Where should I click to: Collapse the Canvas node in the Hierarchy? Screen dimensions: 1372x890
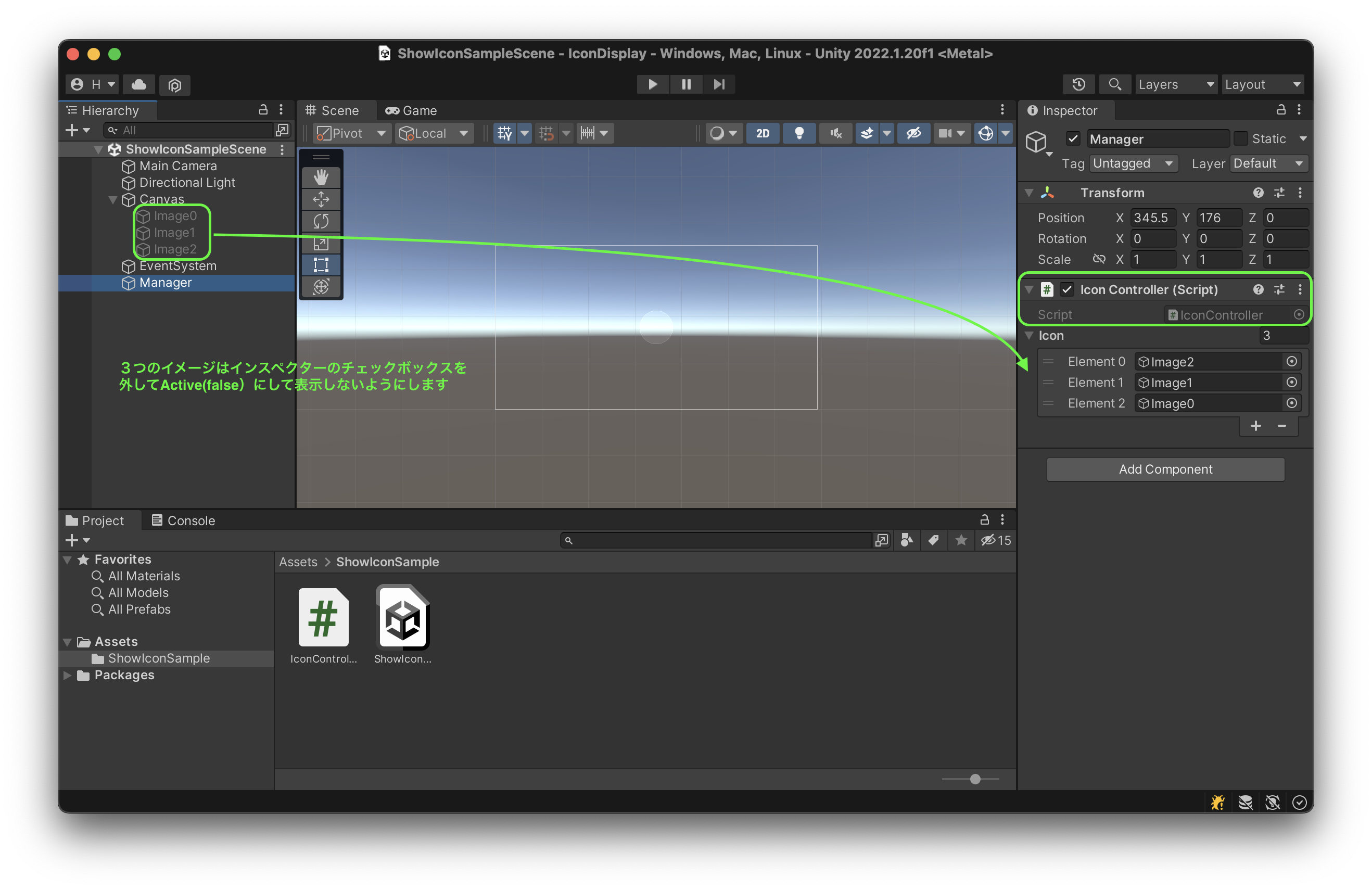113,199
